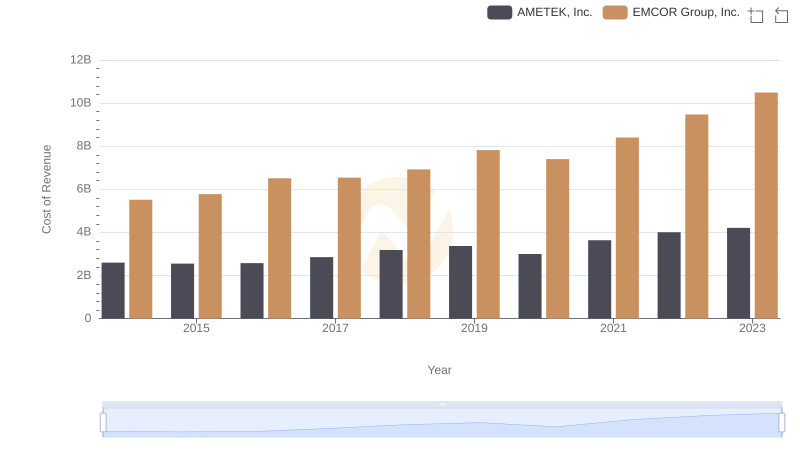Click the 2015 x-axis label
800x461 pixels.
pyautogui.click(x=196, y=328)
